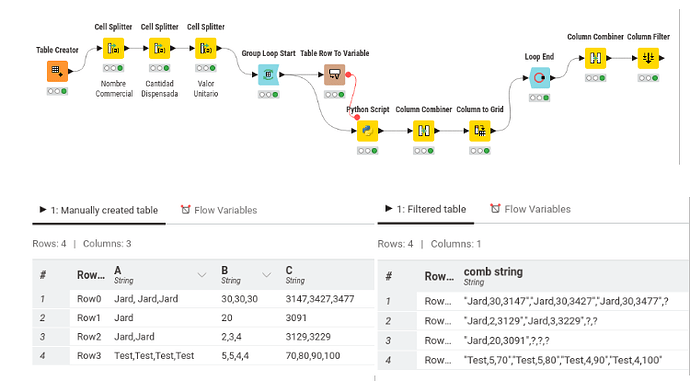Screen dimensions: 690x381
Task: Open Flow Variables tab in right panel
Action: tap(531, 209)
